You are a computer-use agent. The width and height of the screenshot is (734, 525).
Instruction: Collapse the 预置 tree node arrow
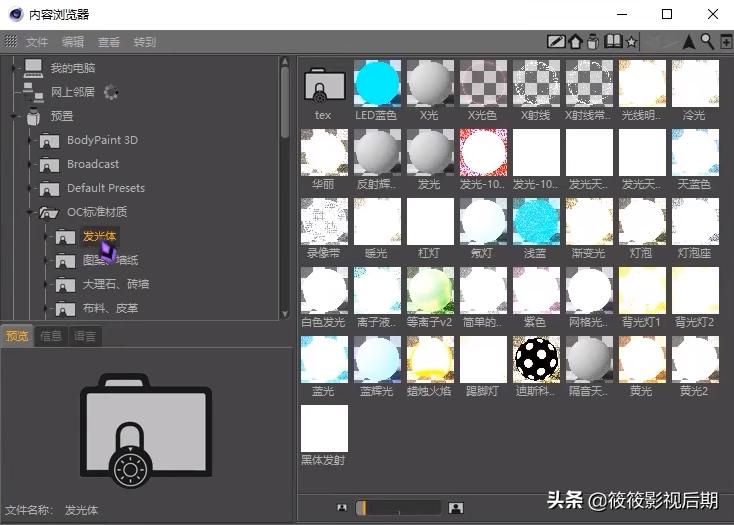[x=14, y=116]
